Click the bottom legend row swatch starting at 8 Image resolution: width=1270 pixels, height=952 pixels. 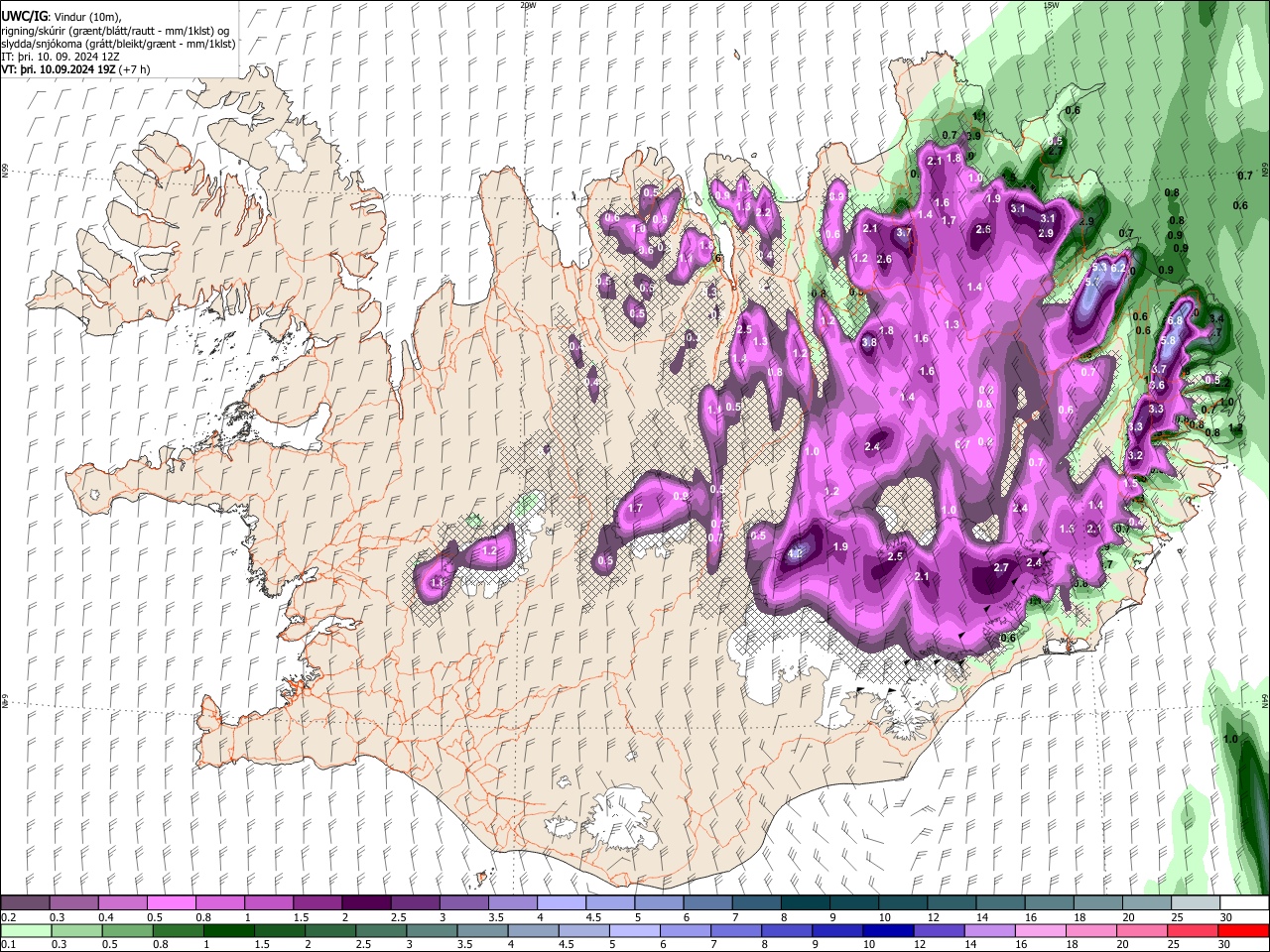pos(788,931)
